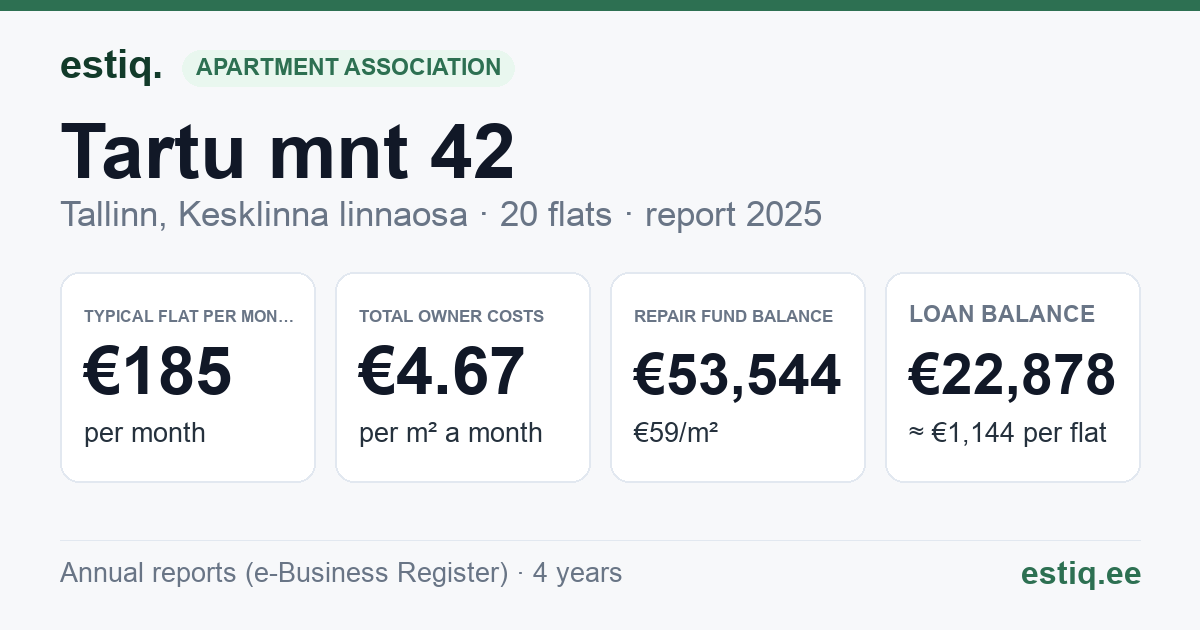This screenshot has height=630, width=1200.
Task: Click the Tartu mnt 42 heading
Action: (x=288, y=151)
